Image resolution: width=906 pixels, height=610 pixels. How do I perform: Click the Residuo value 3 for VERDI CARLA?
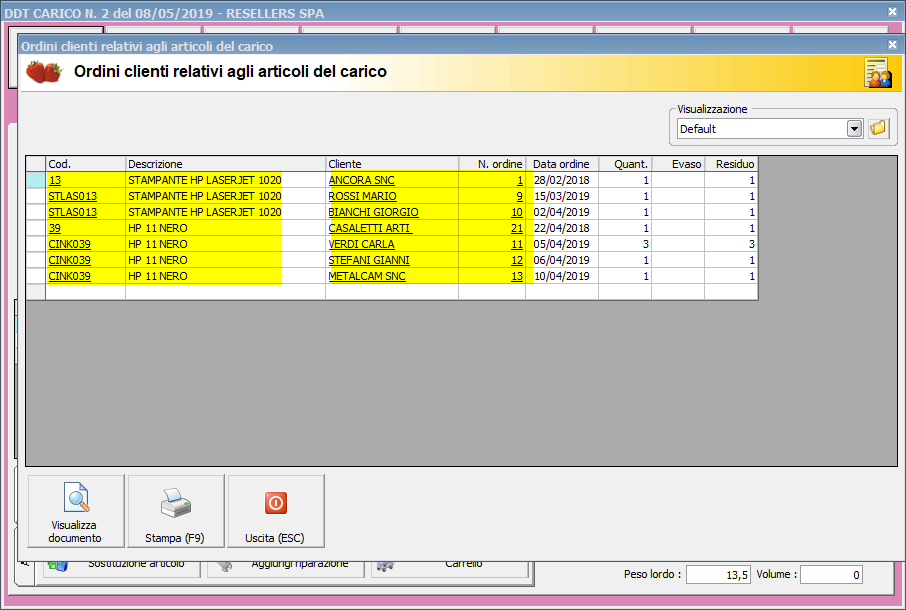[732, 244]
